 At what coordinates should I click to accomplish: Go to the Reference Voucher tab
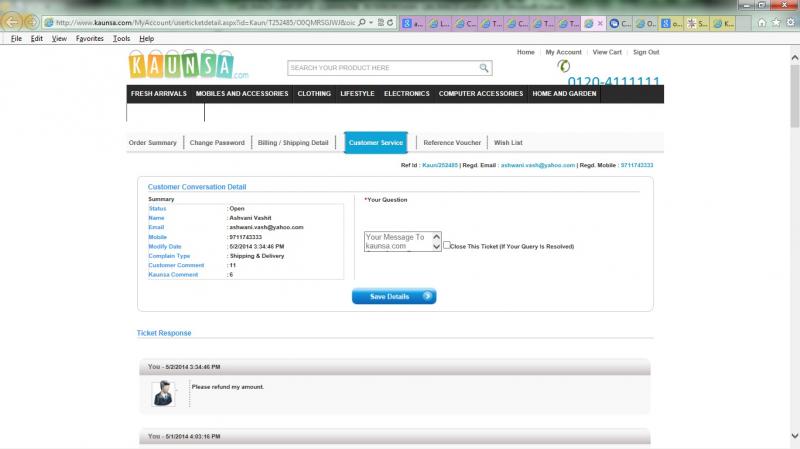coord(452,143)
